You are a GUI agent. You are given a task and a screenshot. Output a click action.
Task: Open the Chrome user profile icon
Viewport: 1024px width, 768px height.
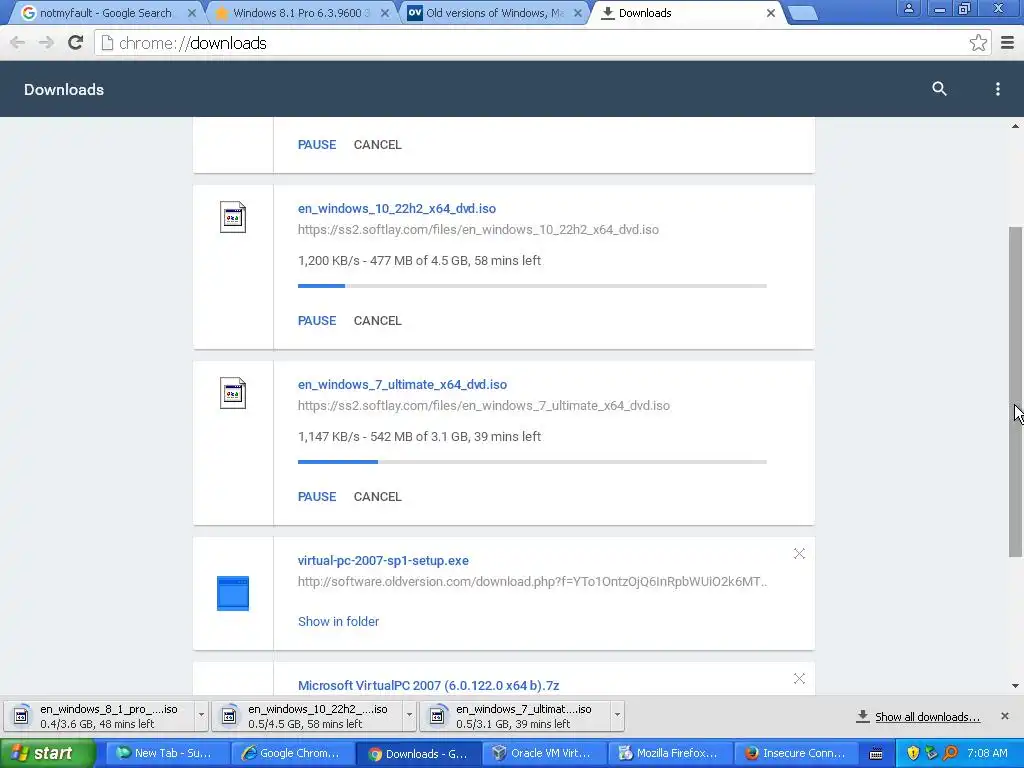[x=908, y=8]
